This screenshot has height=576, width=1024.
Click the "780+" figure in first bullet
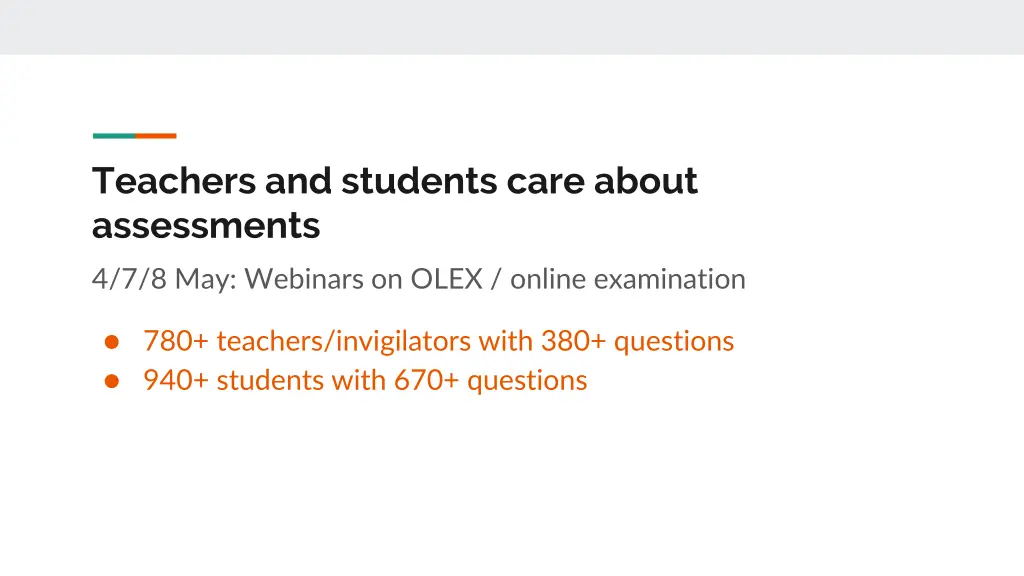click(176, 341)
